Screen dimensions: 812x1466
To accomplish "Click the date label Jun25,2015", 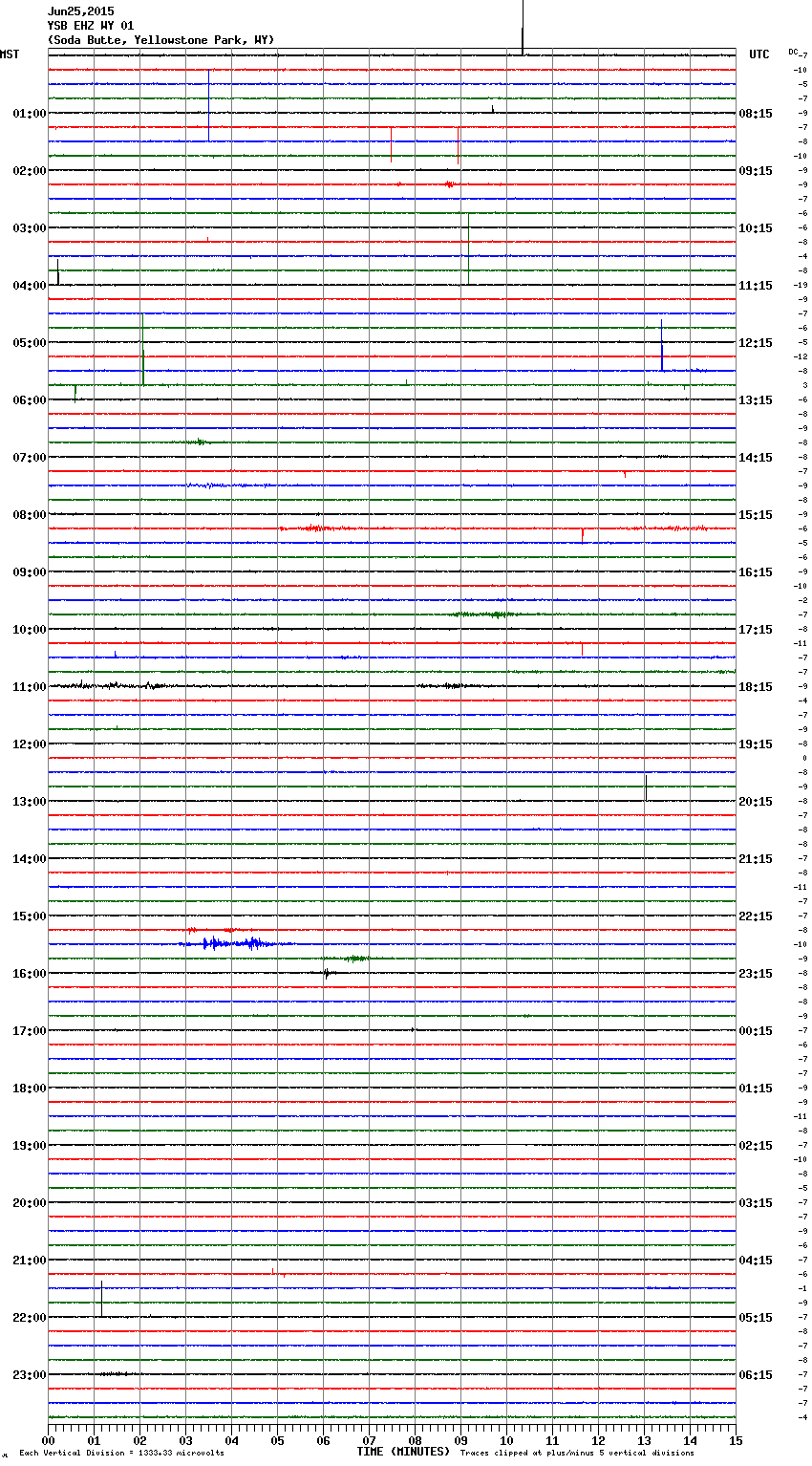I will 80,11.
